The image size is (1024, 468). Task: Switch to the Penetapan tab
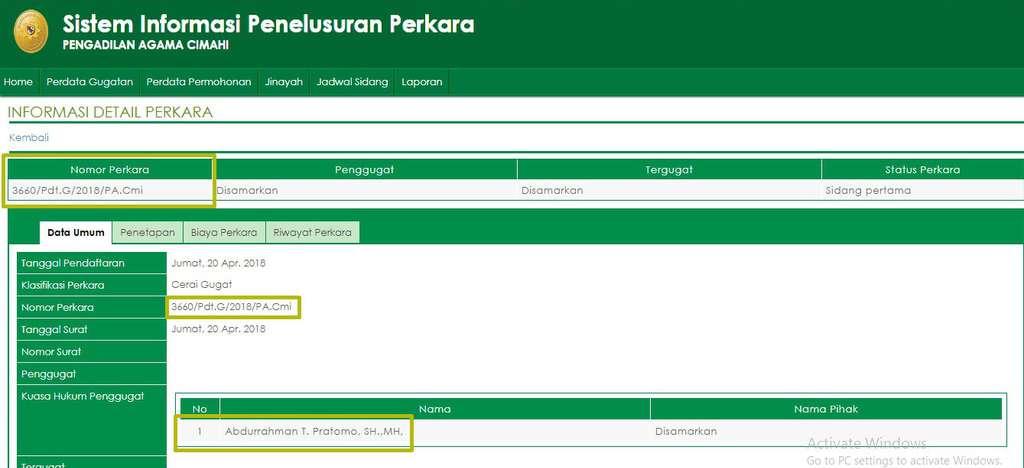tap(148, 232)
